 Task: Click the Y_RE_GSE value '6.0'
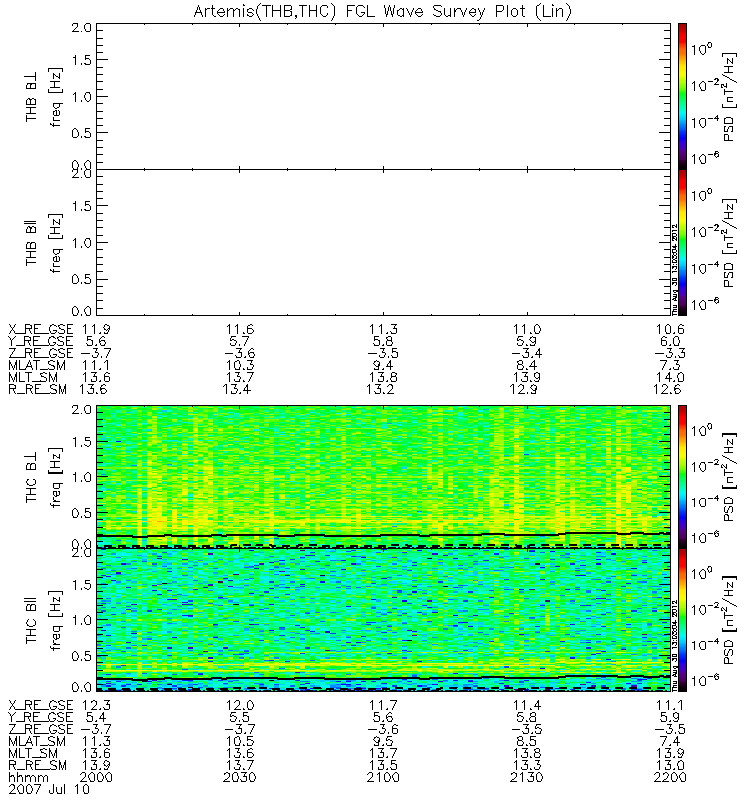pyautogui.click(x=670, y=341)
